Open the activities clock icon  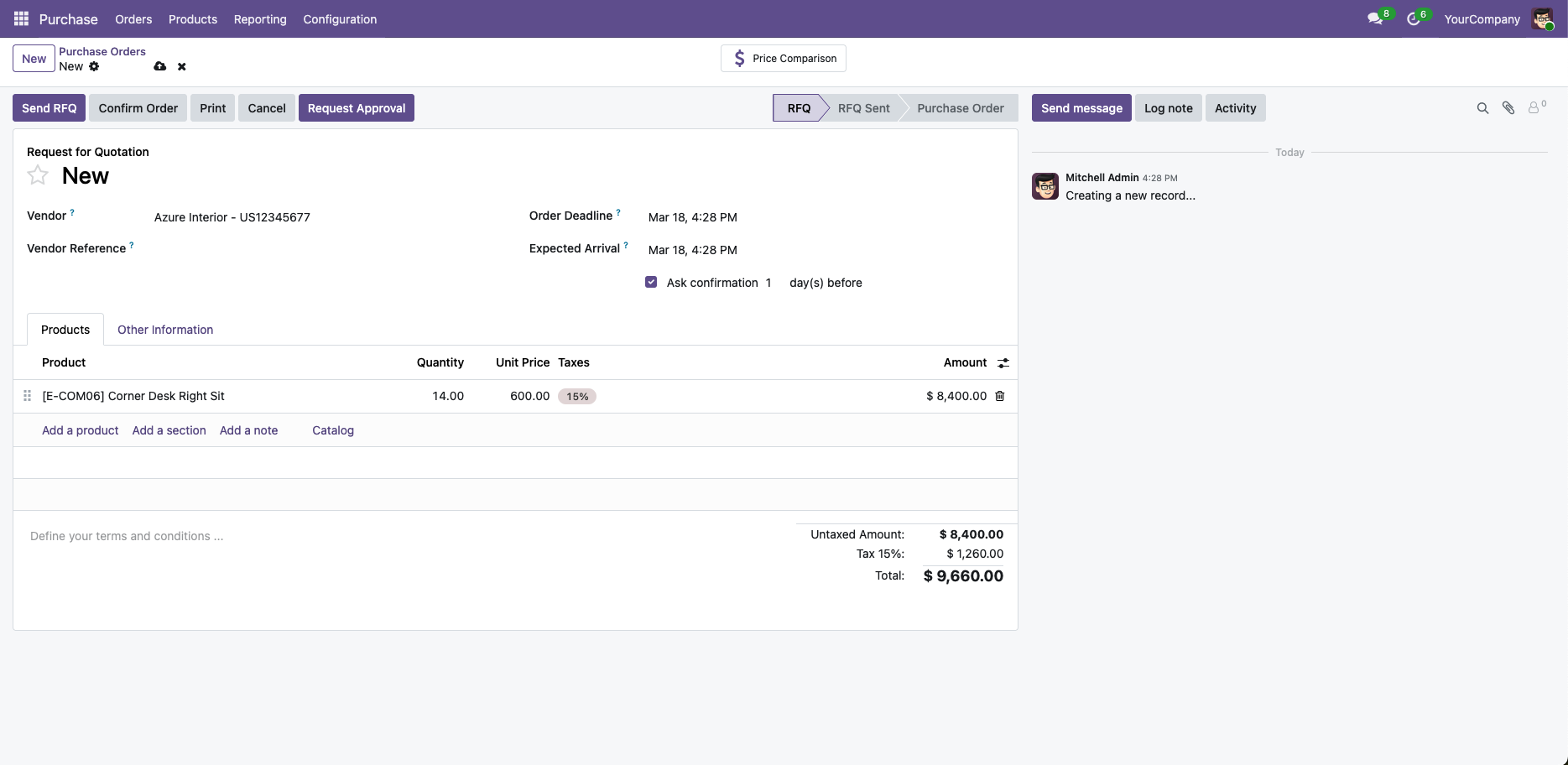(1414, 18)
